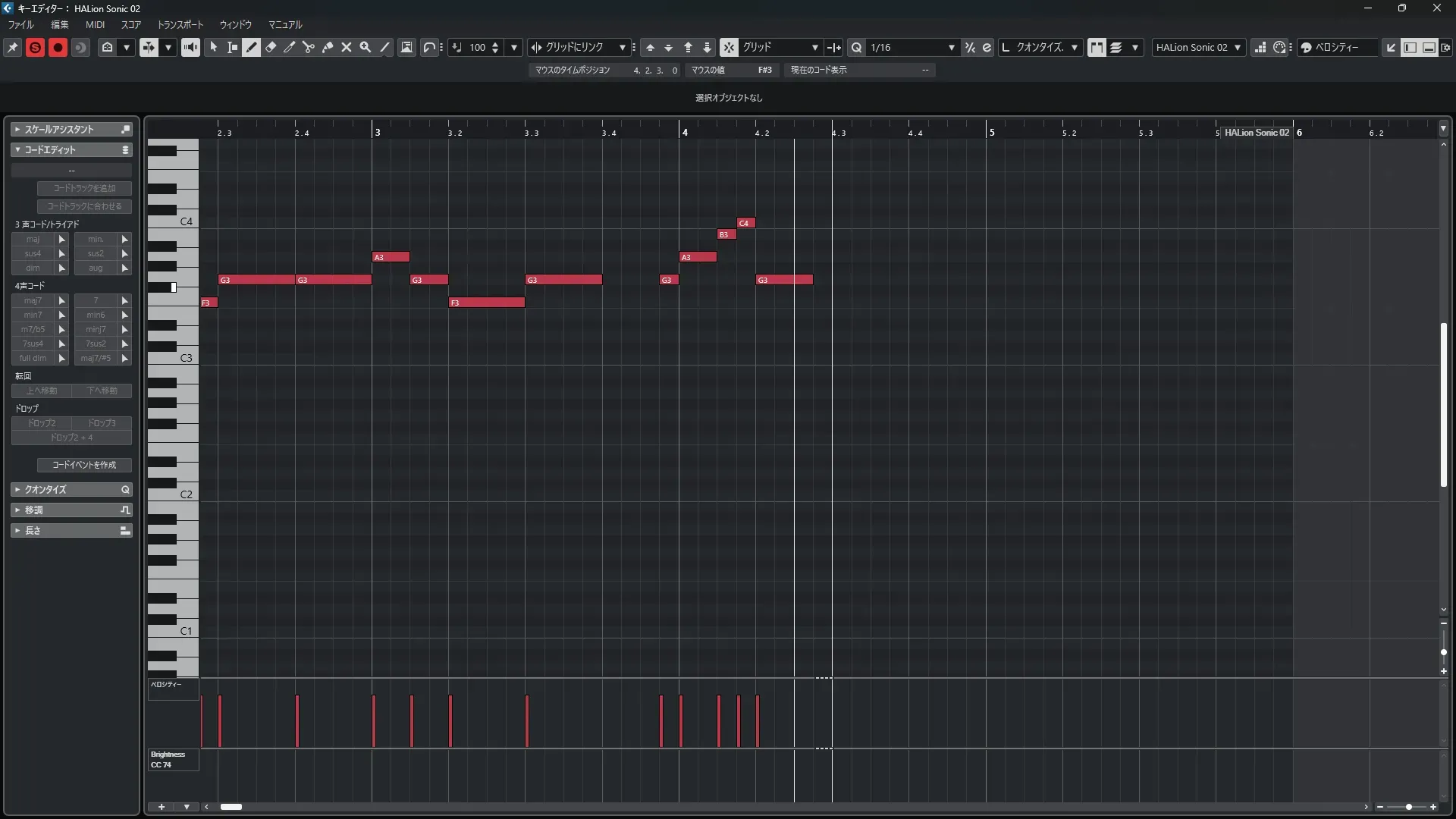Screen dimensions: 1456x819
Task: Adjust the horizontal zoom slider
Action: pyautogui.click(x=1408, y=807)
